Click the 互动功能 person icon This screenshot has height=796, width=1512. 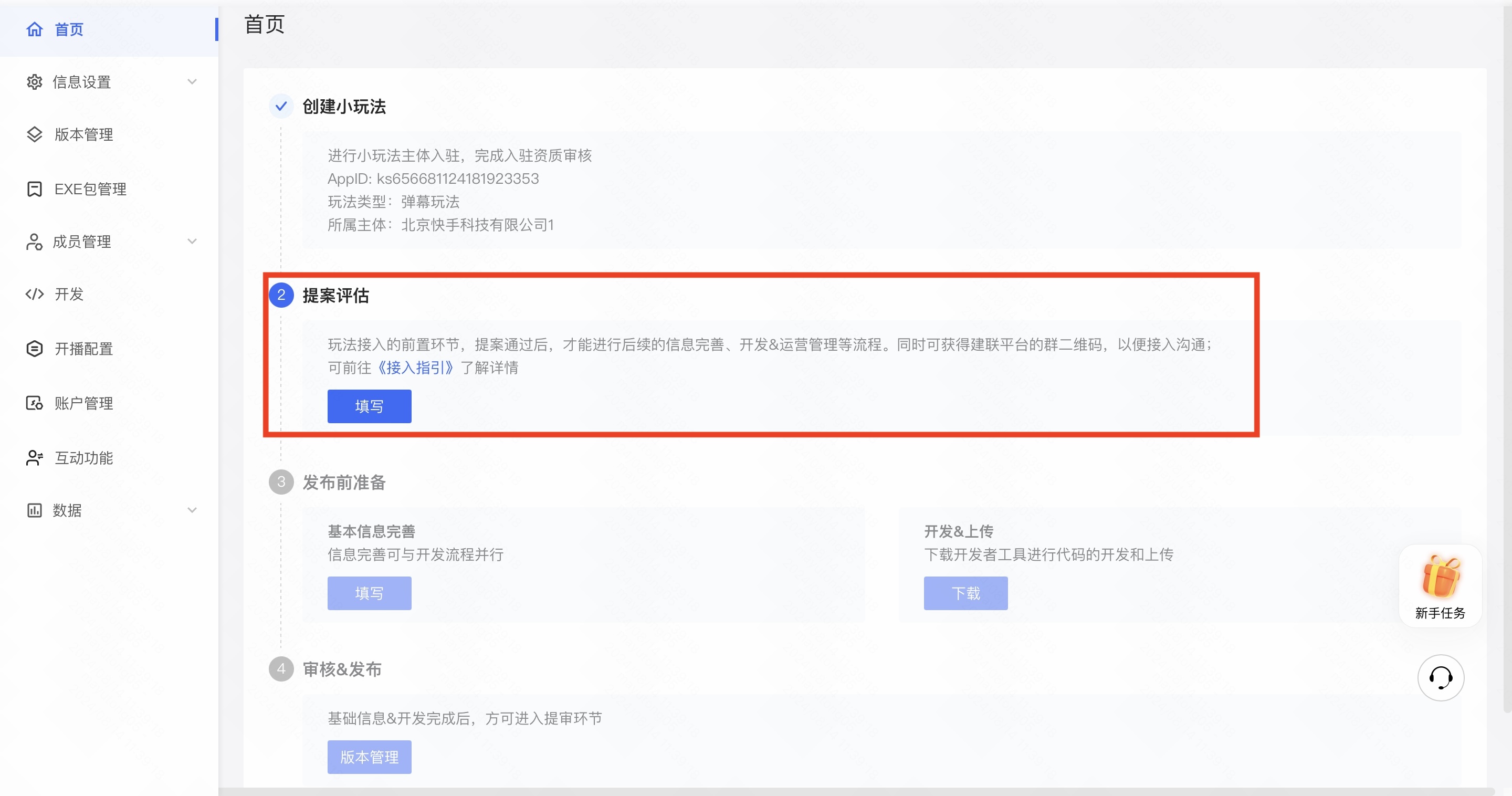tap(35, 458)
